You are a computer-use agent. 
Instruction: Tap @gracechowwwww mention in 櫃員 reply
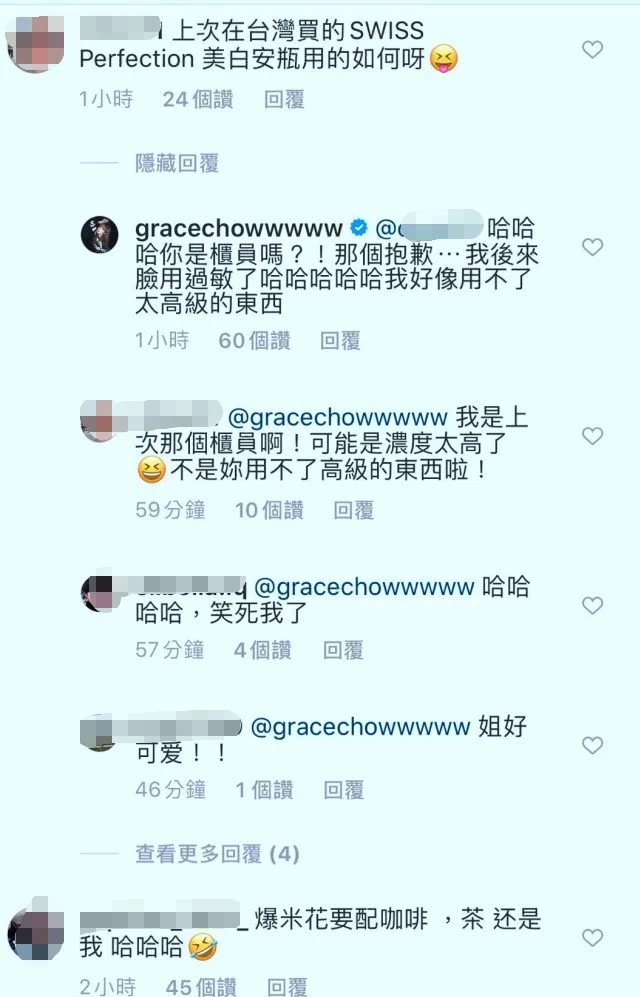pos(337,418)
